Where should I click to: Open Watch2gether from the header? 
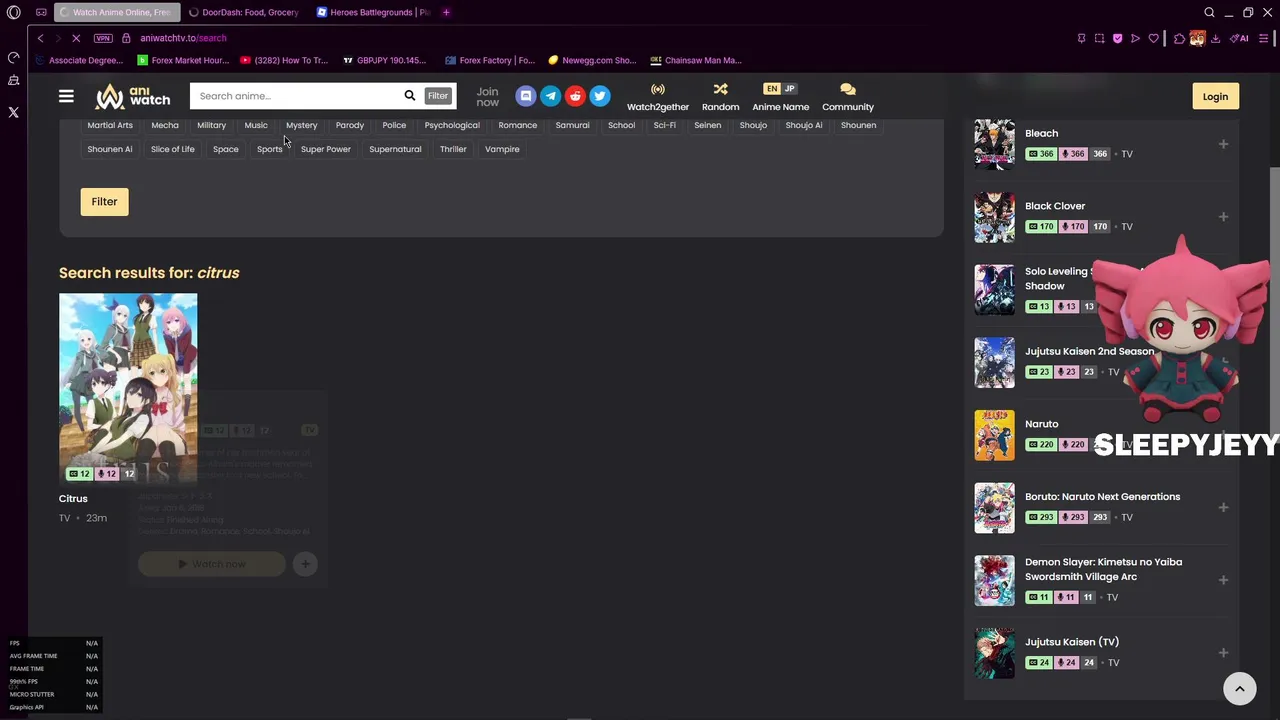tap(658, 97)
